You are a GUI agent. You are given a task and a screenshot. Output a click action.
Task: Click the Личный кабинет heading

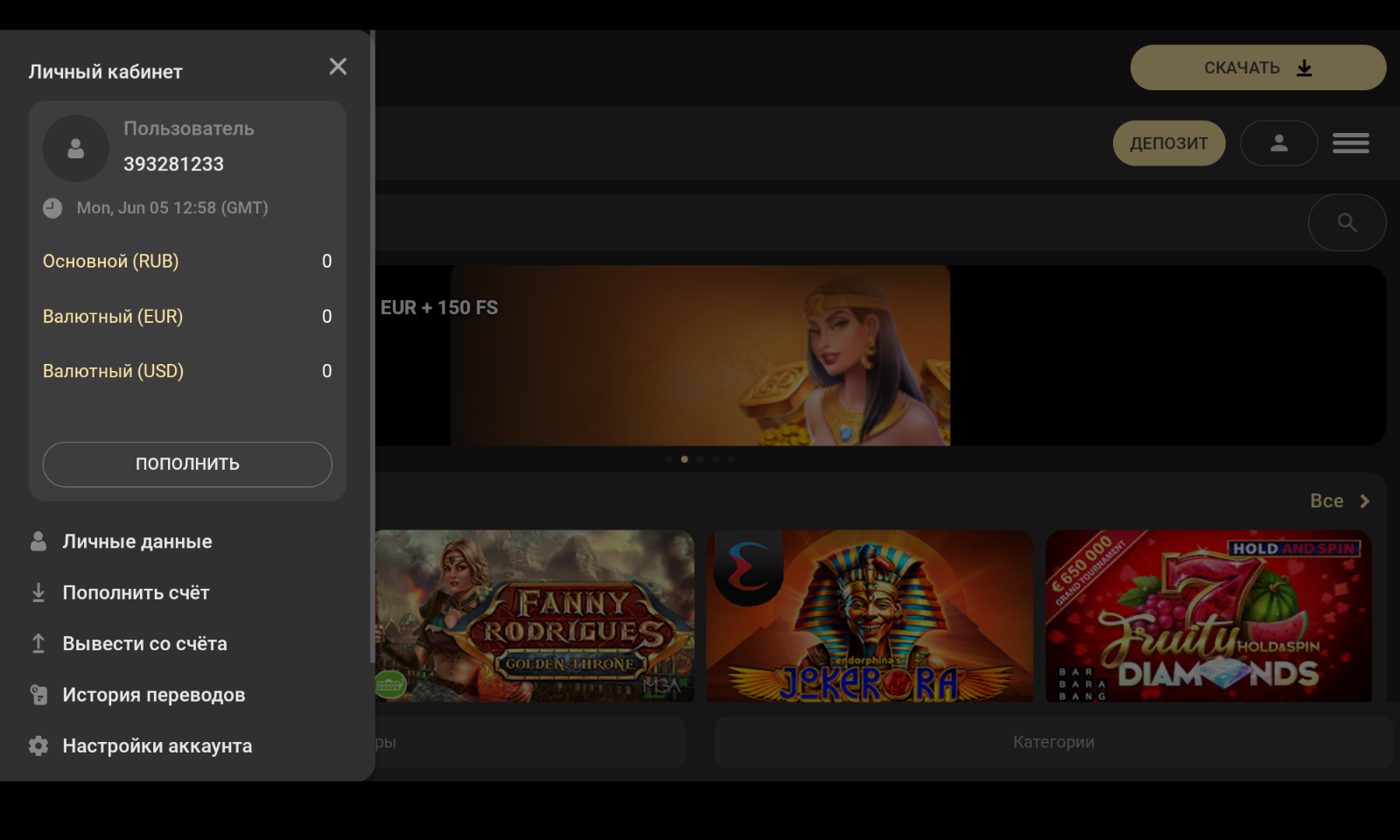point(106,72)
